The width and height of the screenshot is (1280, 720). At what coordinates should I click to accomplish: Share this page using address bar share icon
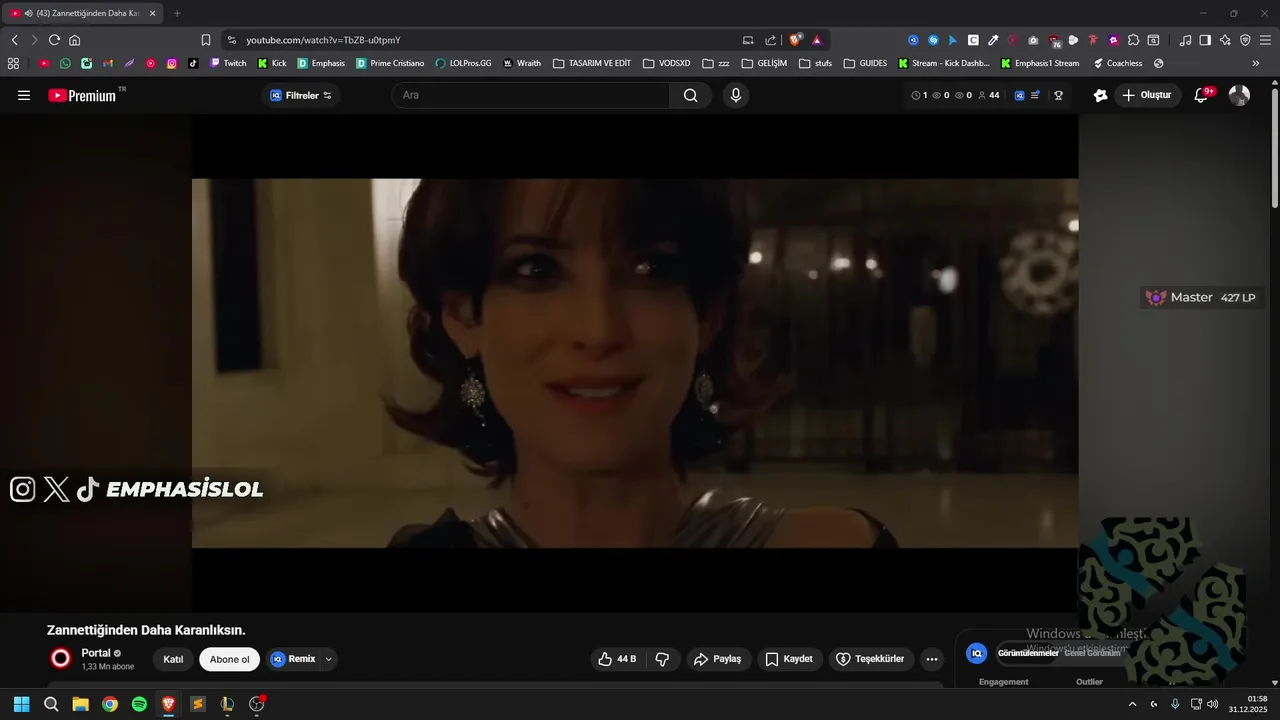pos(770,40)
